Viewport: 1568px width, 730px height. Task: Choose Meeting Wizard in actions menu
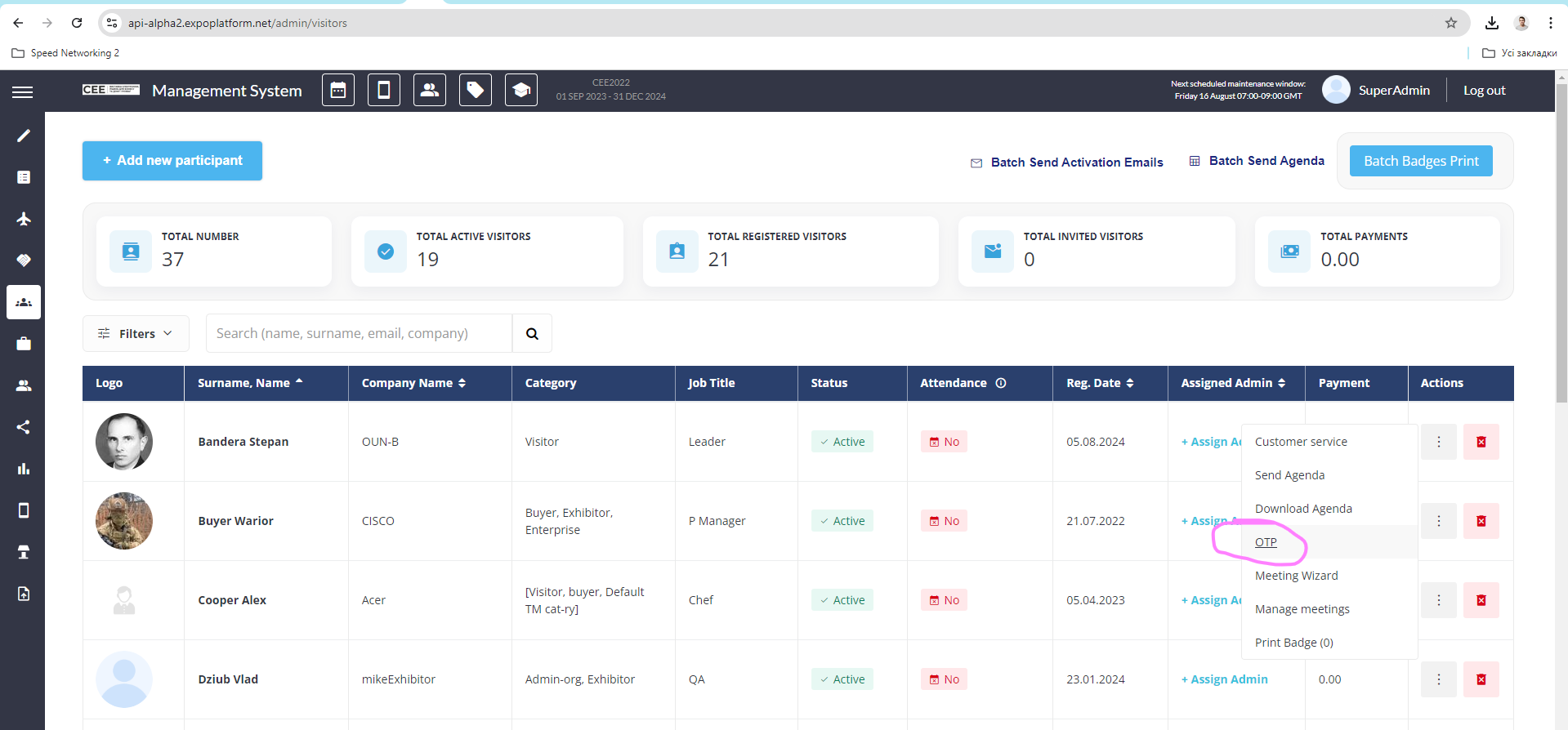[x=1296, y=576]
